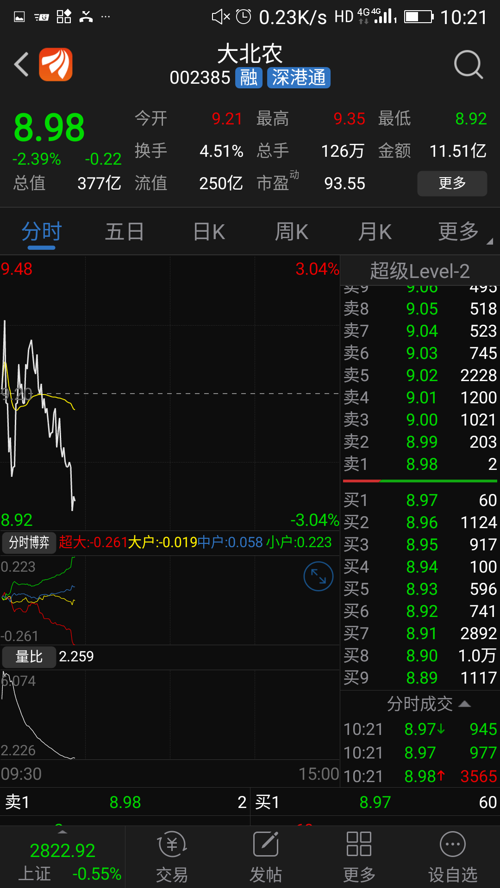
Task: Open the orange app logo icon
Action: click(x=55, y=65)
